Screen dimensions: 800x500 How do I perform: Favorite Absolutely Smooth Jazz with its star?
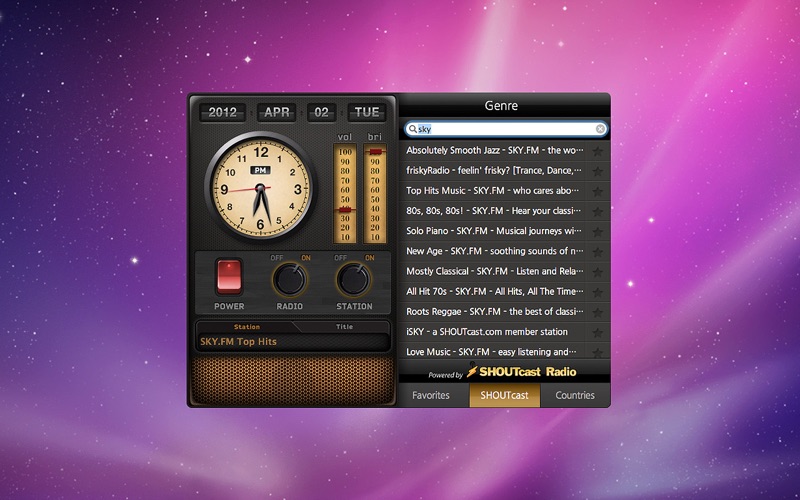[x=597, y=151]
